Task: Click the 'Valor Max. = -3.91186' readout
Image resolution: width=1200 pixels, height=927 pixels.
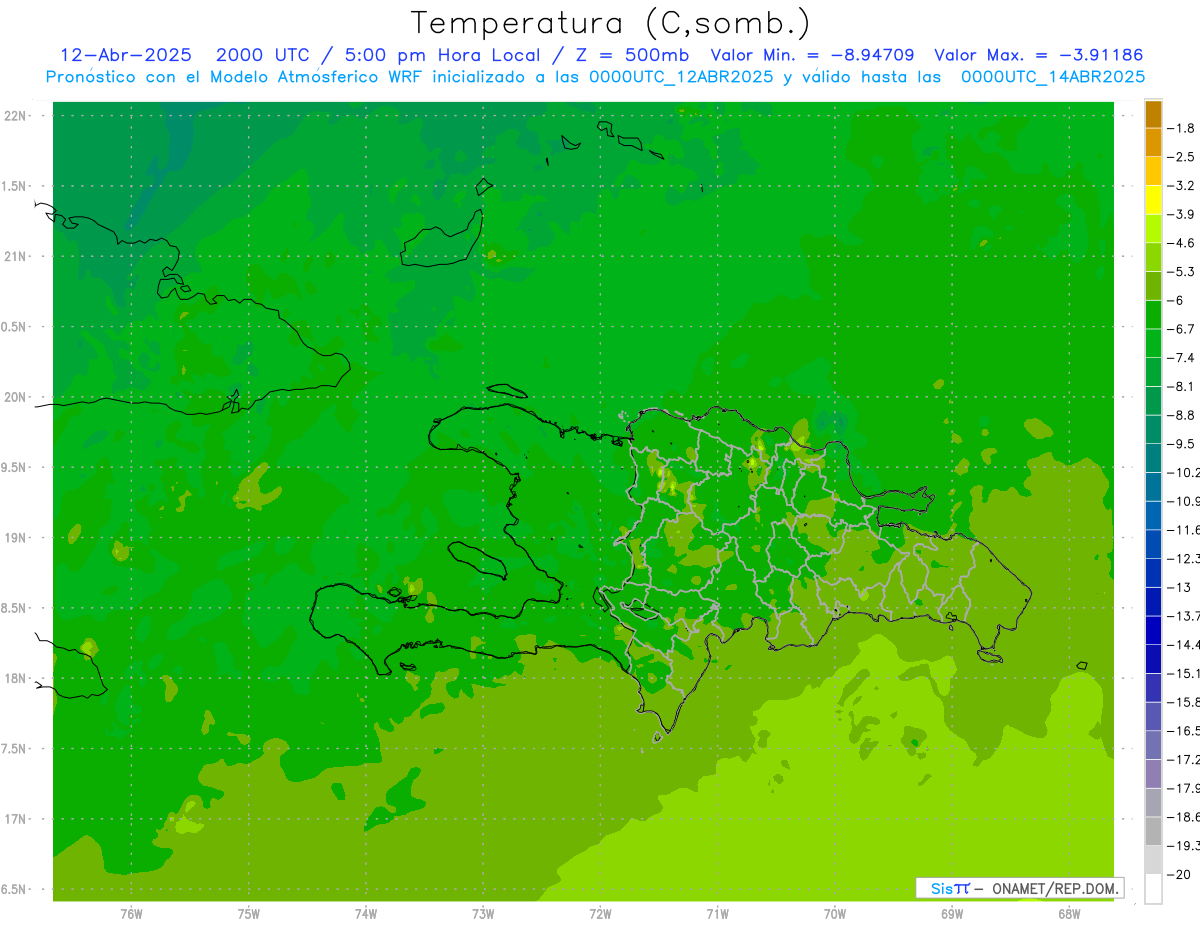Action: [1038, 55]
